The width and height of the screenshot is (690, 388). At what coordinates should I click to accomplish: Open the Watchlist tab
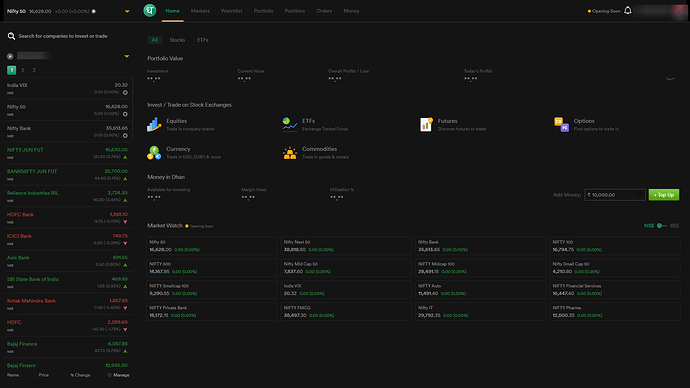[231, 11]
